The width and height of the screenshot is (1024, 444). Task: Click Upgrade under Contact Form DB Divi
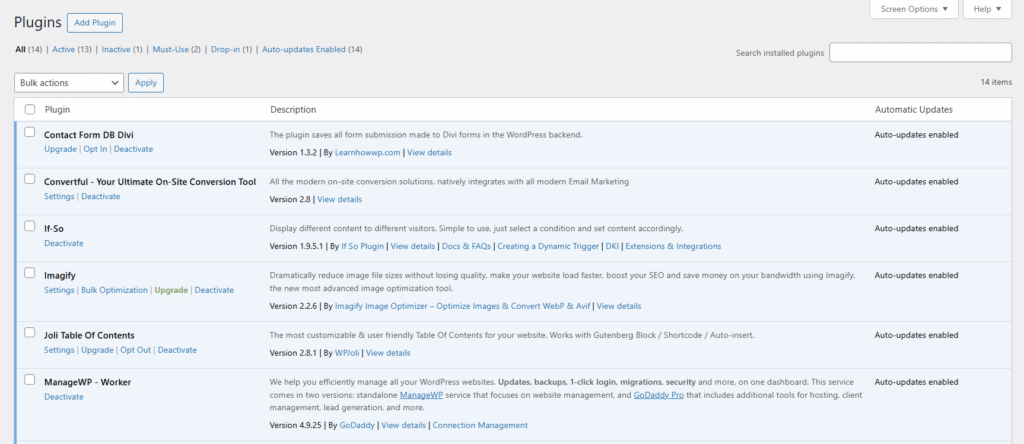point(60,149)
